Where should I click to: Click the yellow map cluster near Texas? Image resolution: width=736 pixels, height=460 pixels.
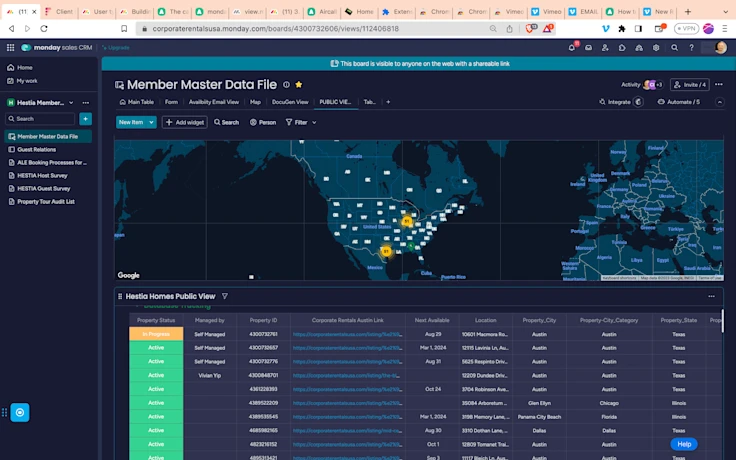386,252
